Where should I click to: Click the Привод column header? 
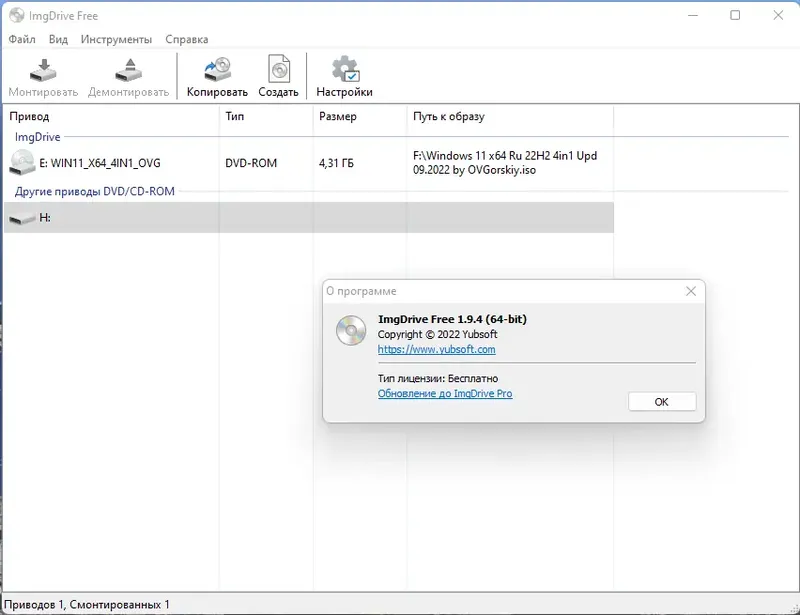112,116
